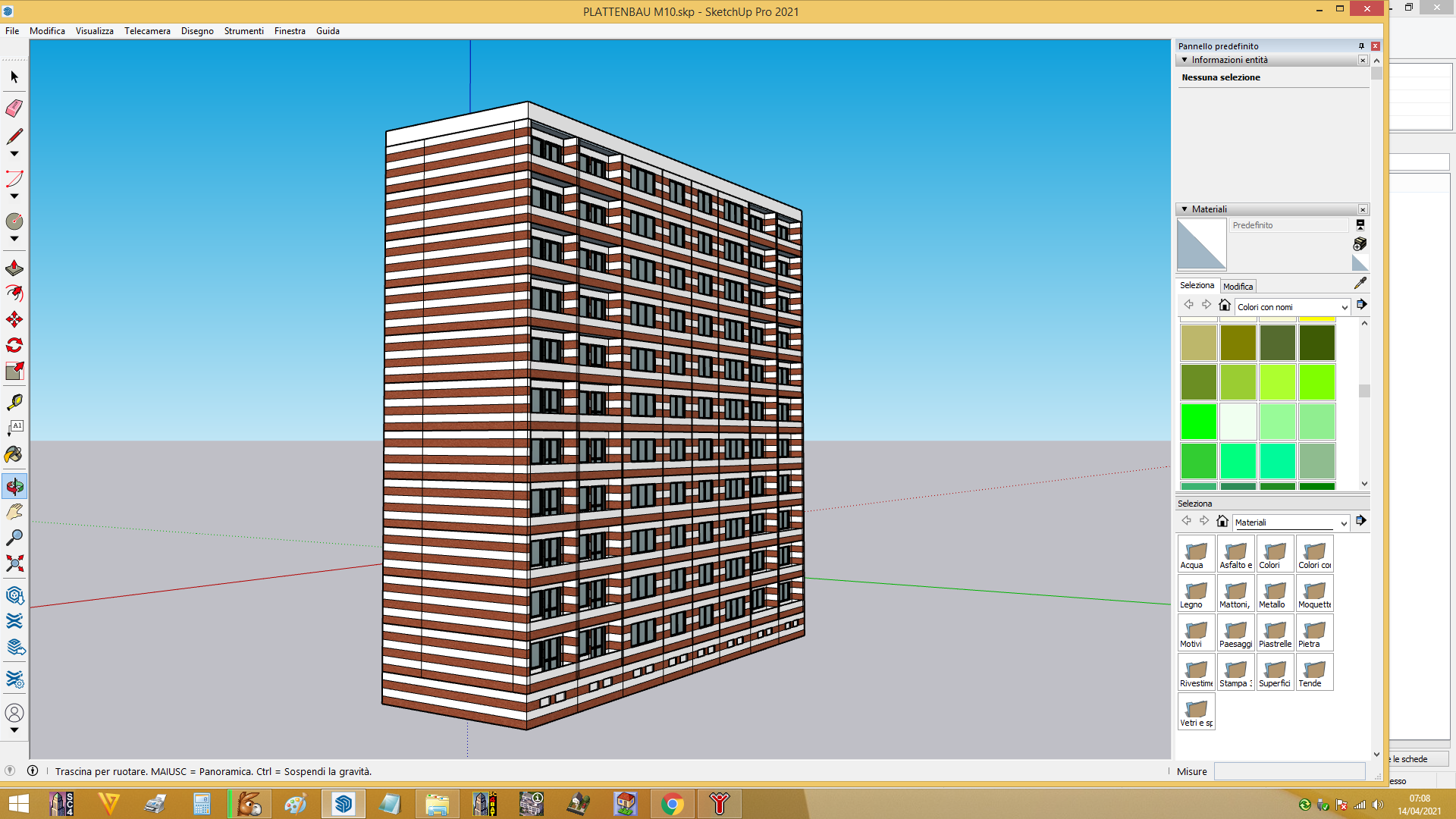
Task: Activate the Zoom magnifier tool
Action: (x=14, y=538)
